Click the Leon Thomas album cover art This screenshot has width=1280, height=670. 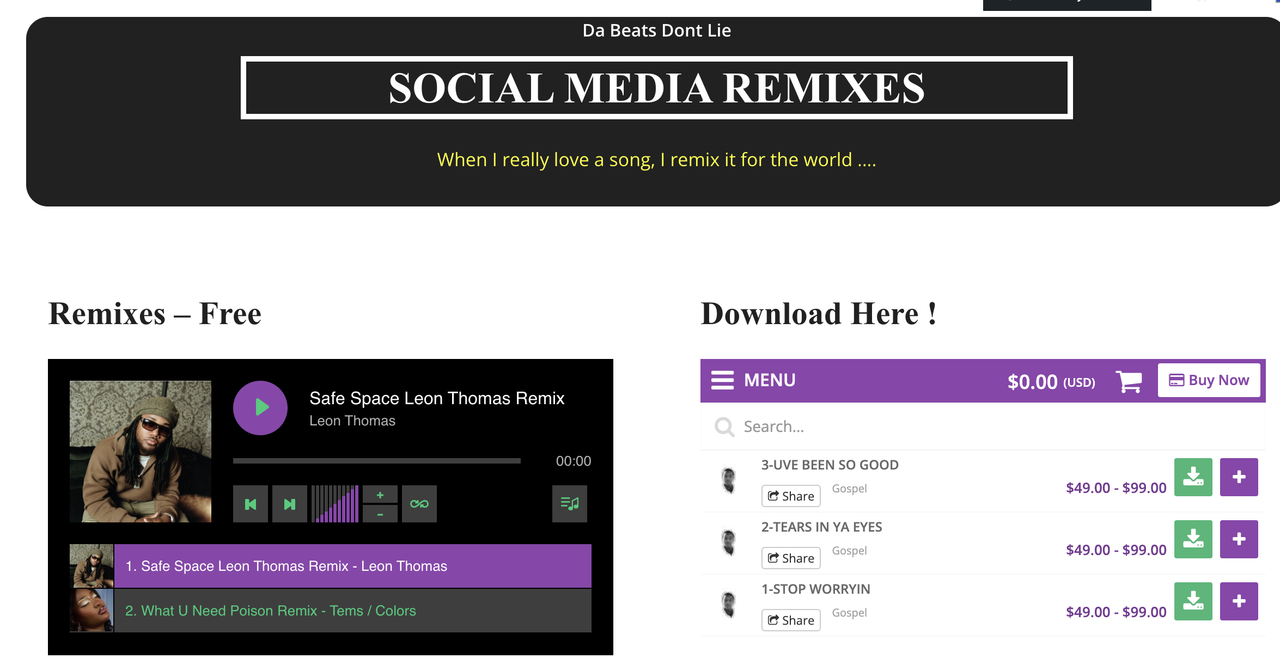pos(140,451)
